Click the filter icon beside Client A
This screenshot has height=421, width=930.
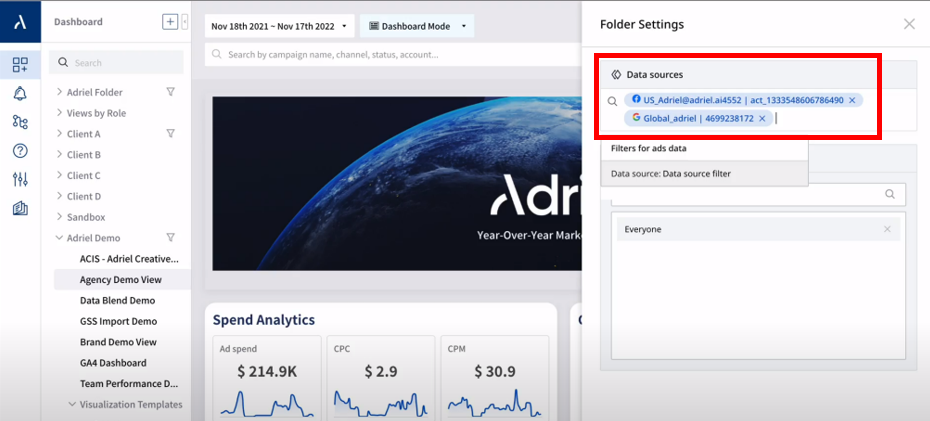click(170, 133)
